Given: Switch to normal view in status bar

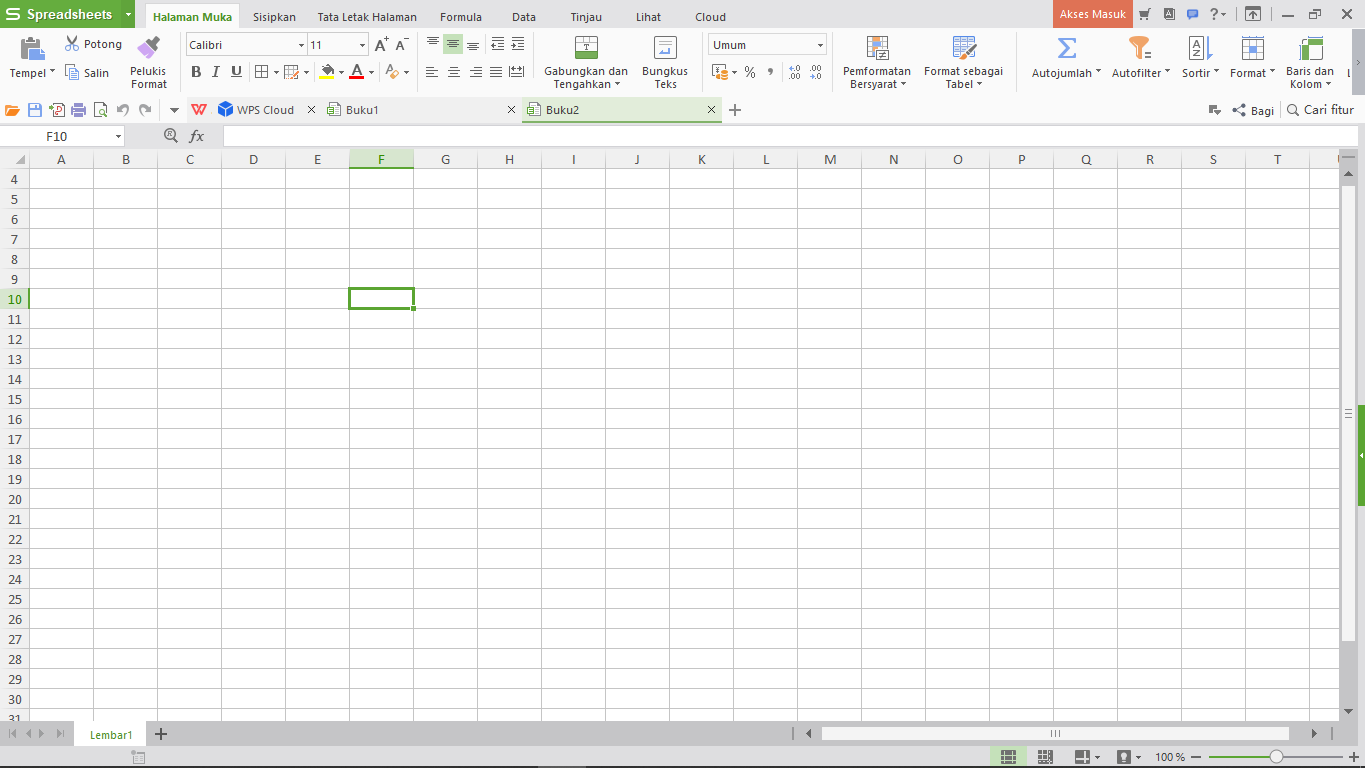Looking at the screenshot, I should (1008, 757).
